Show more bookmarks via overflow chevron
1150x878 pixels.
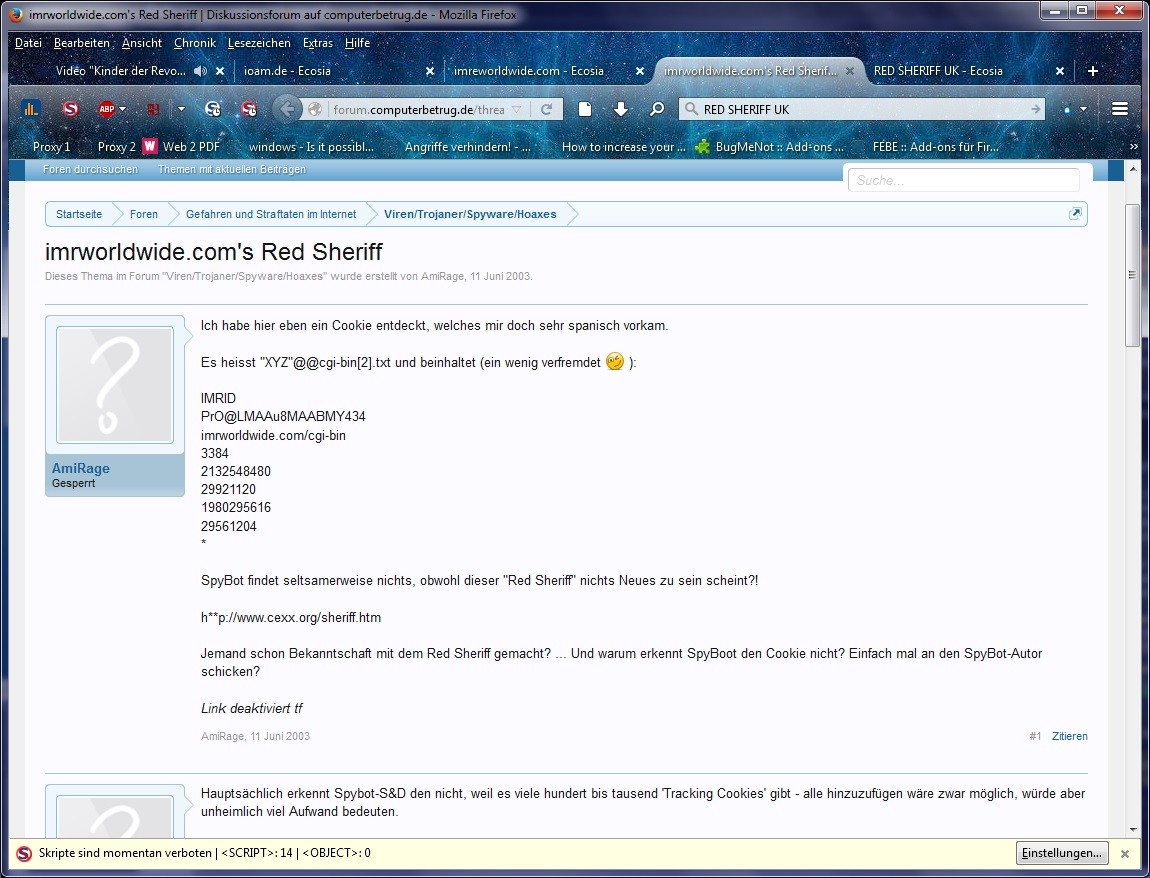coord(1134,146)
